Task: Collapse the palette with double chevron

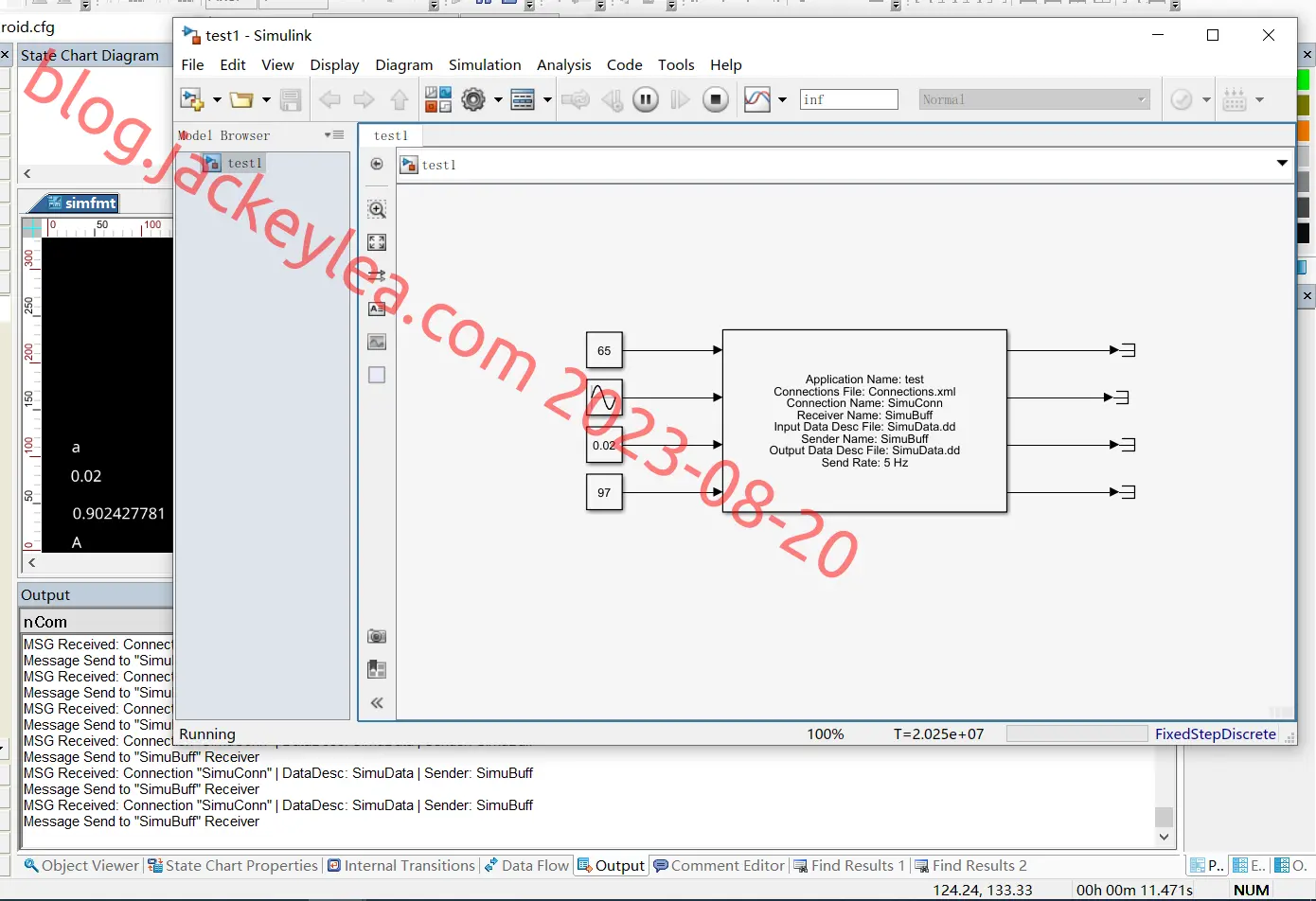Action: (x=377, y=703)
